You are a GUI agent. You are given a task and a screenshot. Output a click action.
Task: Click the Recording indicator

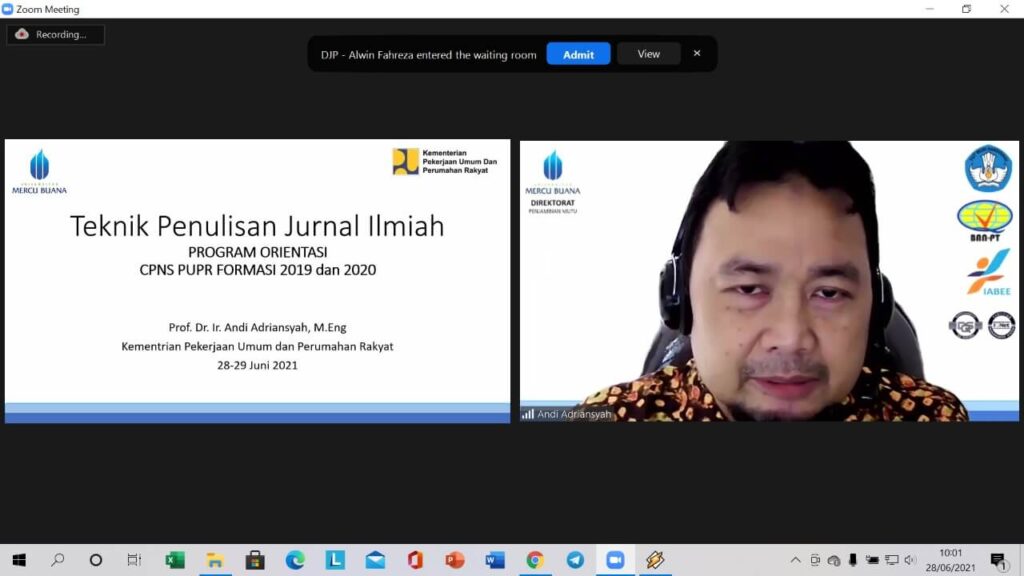coord(55,35)
